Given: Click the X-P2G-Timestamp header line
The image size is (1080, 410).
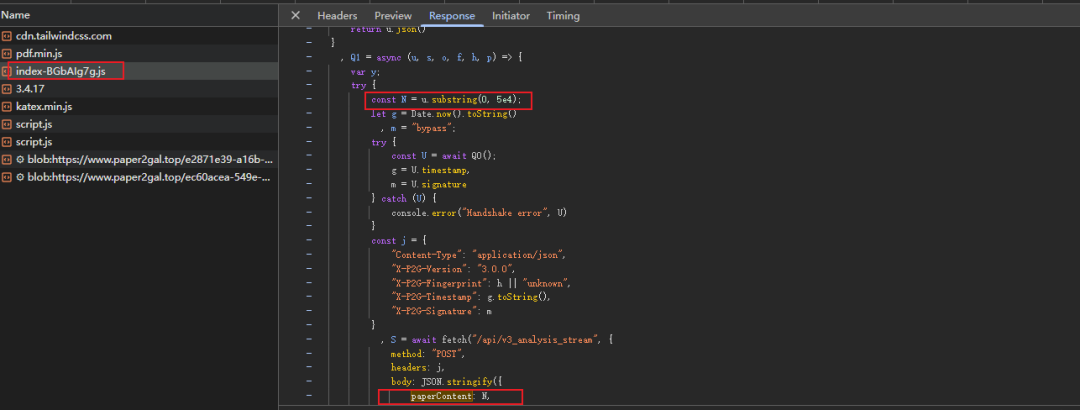Looking at the screenshot, I should click(471, 298).
